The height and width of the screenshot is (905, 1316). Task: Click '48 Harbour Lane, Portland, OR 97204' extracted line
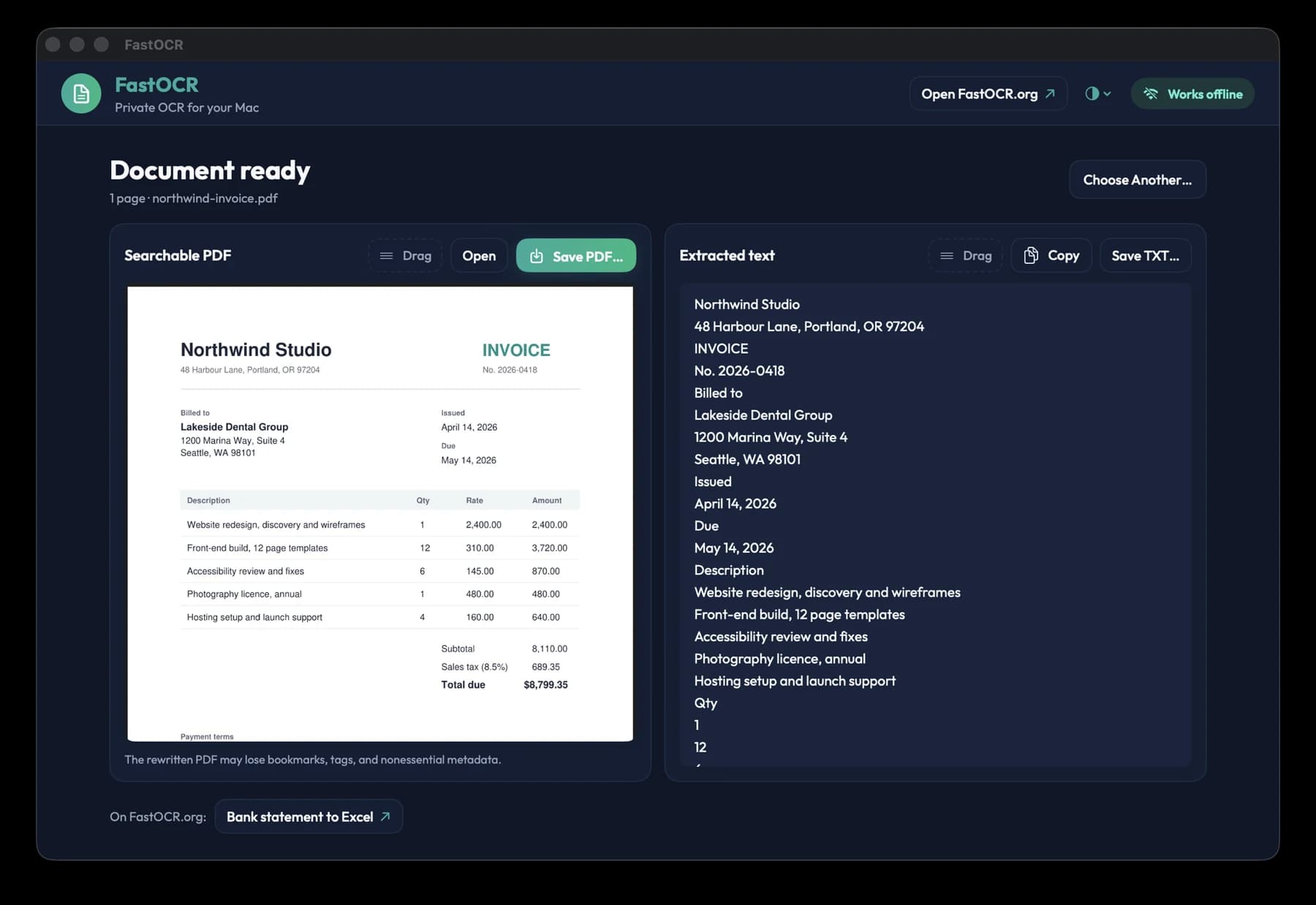809,327
